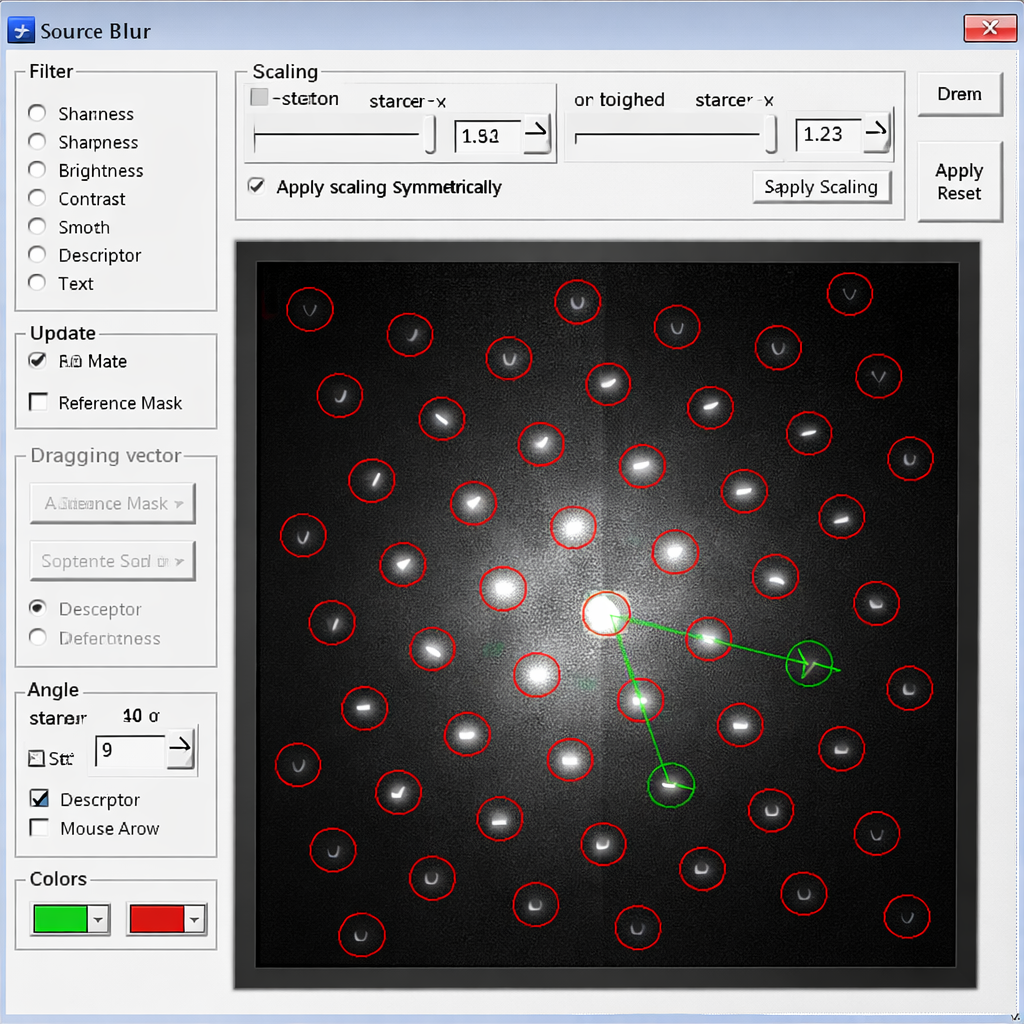Click the Source Blur application icon in the title bar
This screenshot has width=1024, height=1024.
20,30
